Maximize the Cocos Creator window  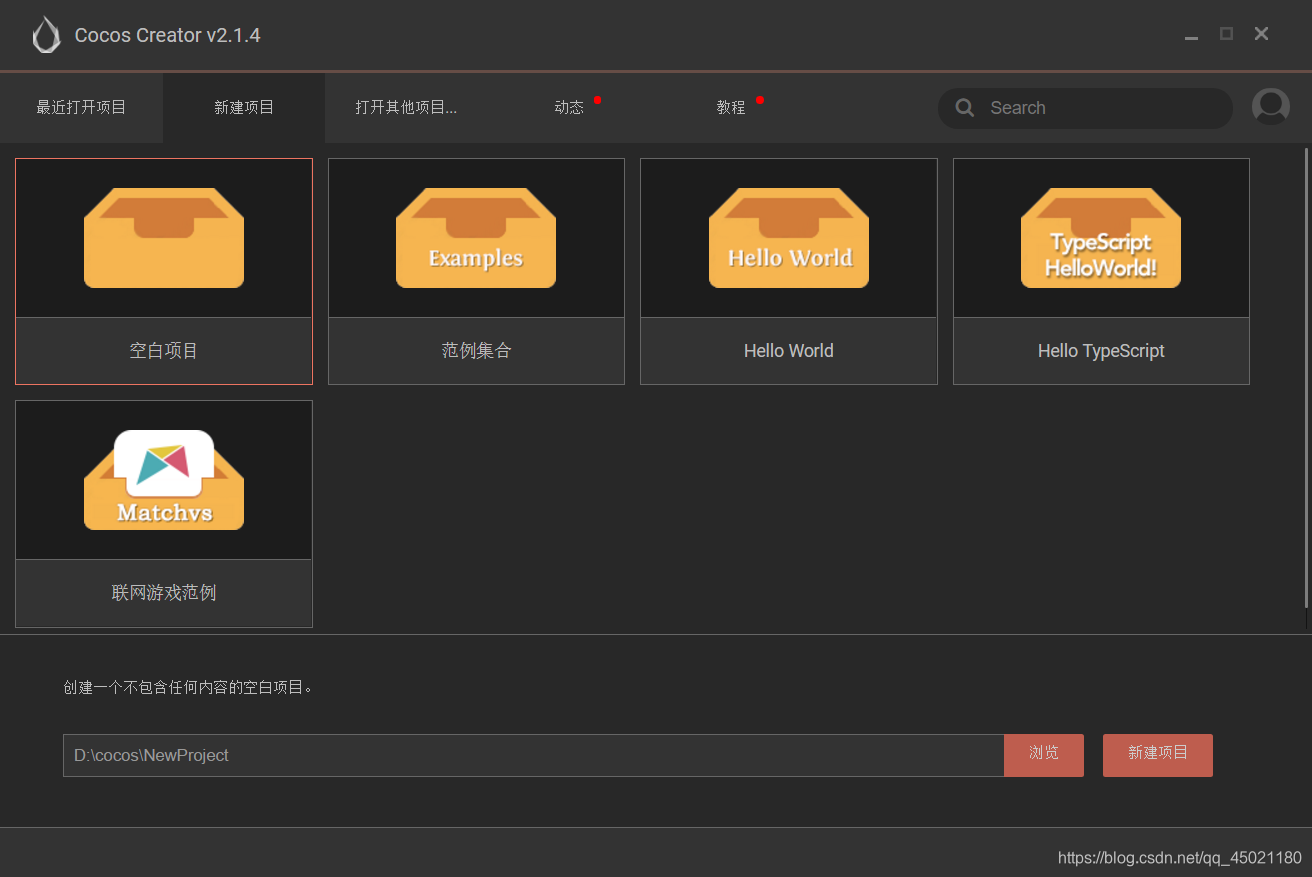[x=1226, y=34]
